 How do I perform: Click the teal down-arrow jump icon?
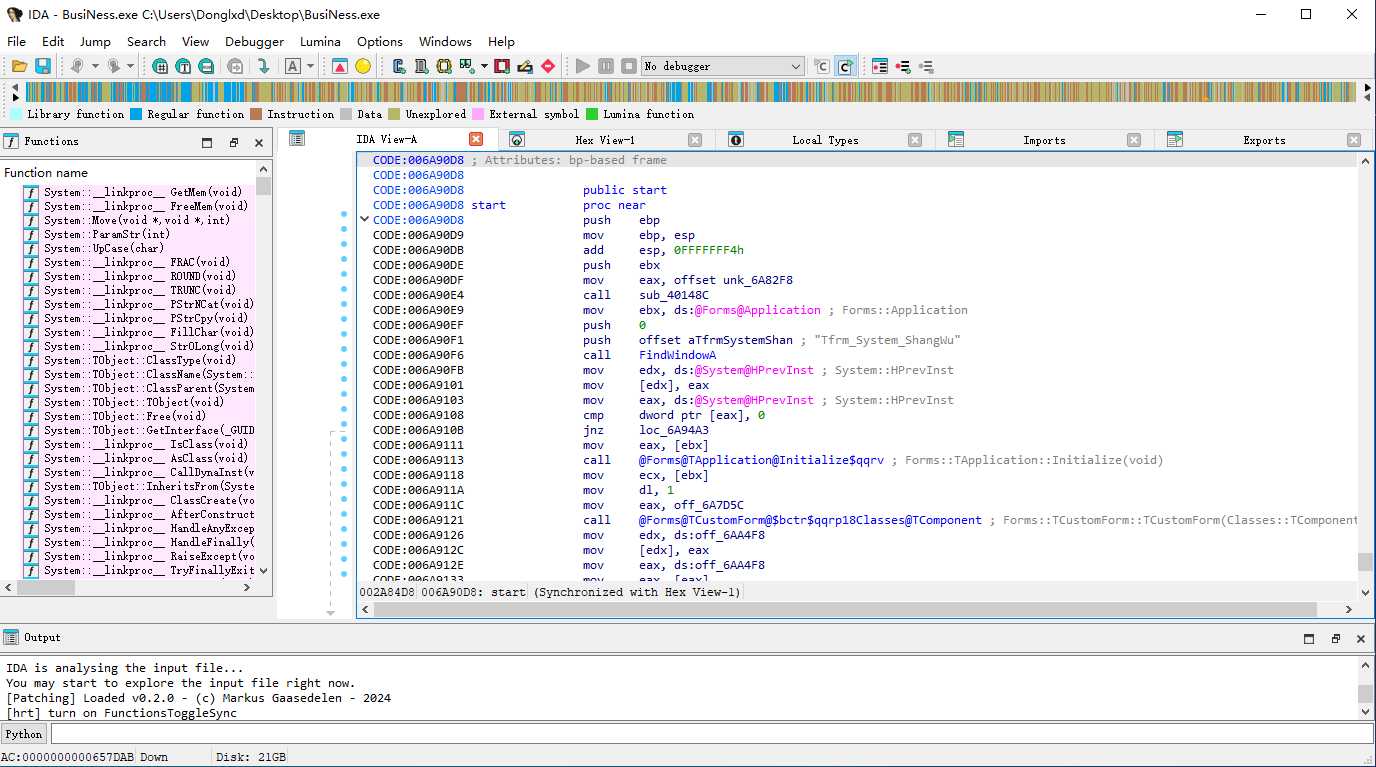click(263, 66)
